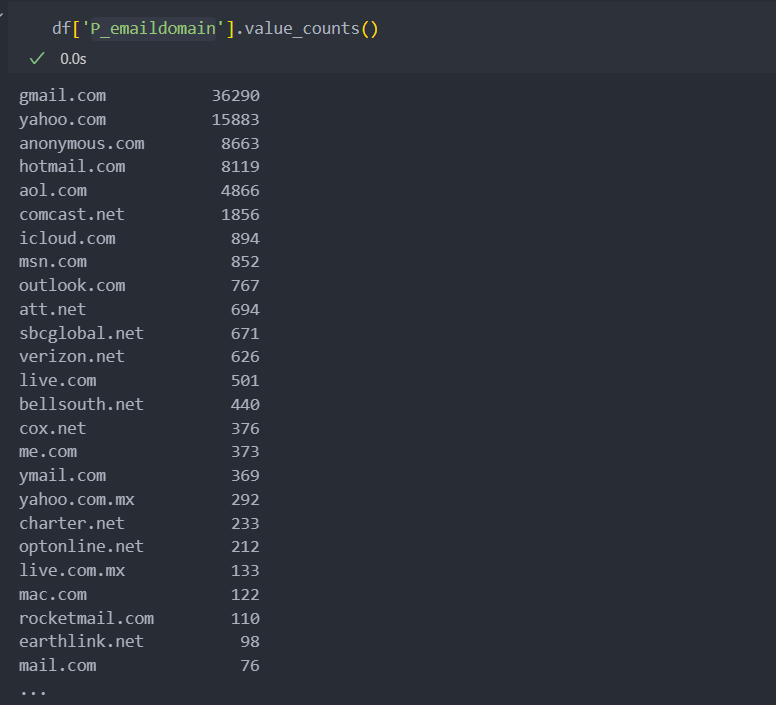This screenshot has width=776, height=705.
Task: Click the ymail.com row label
Action: [x=62, y=476]
